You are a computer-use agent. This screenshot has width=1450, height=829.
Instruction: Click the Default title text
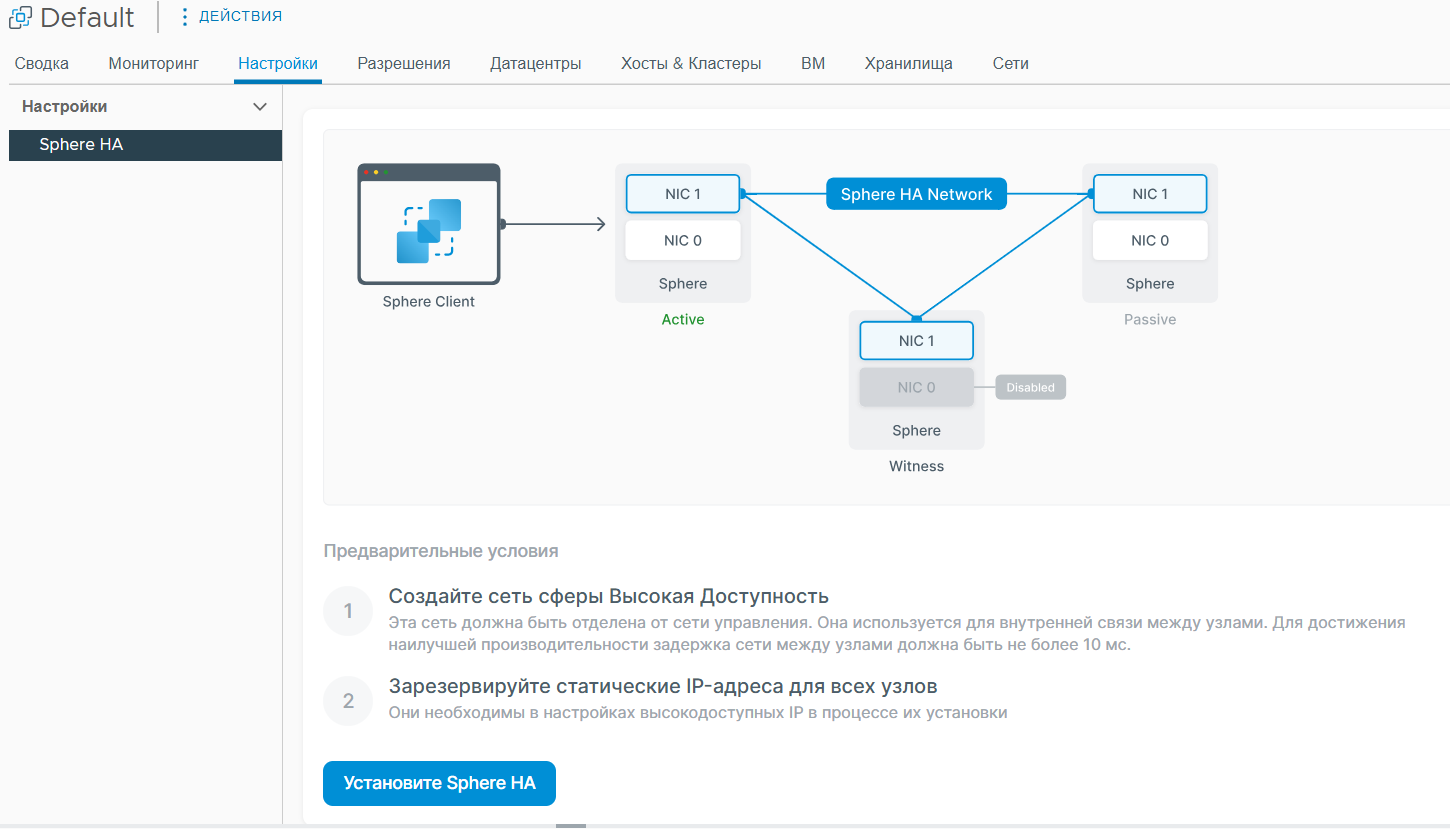87,17
